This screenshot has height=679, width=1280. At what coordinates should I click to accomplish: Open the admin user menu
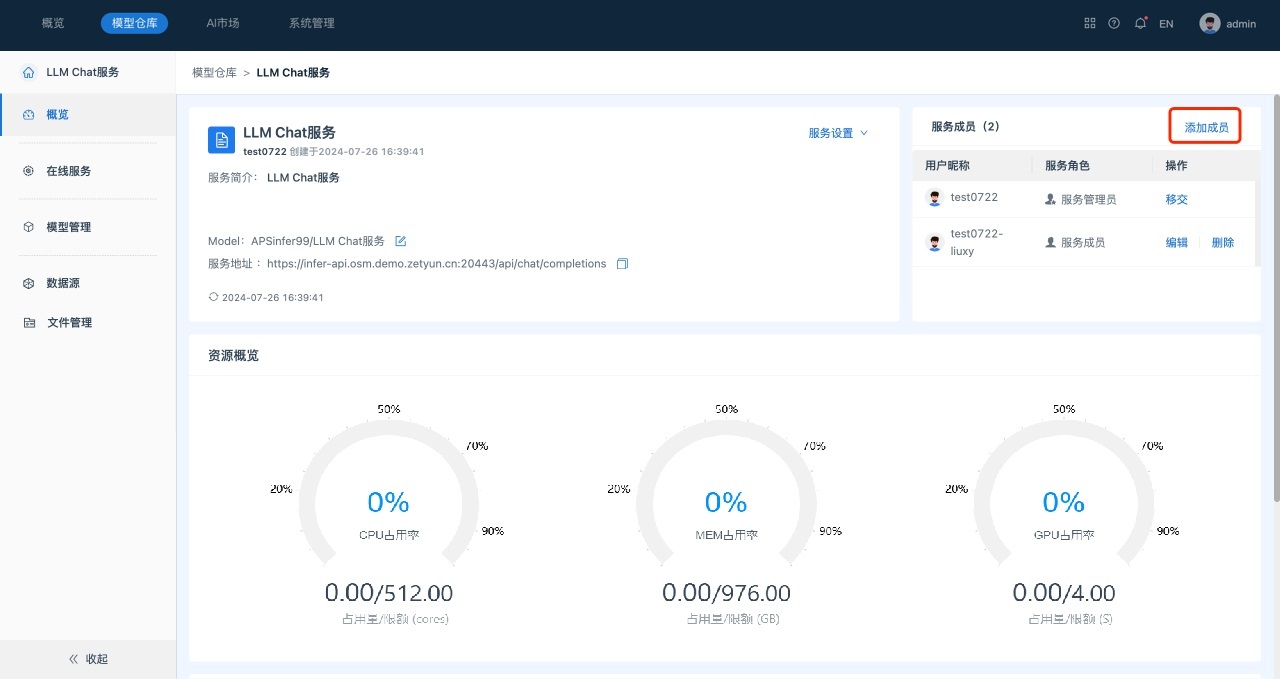(1228, 24)
